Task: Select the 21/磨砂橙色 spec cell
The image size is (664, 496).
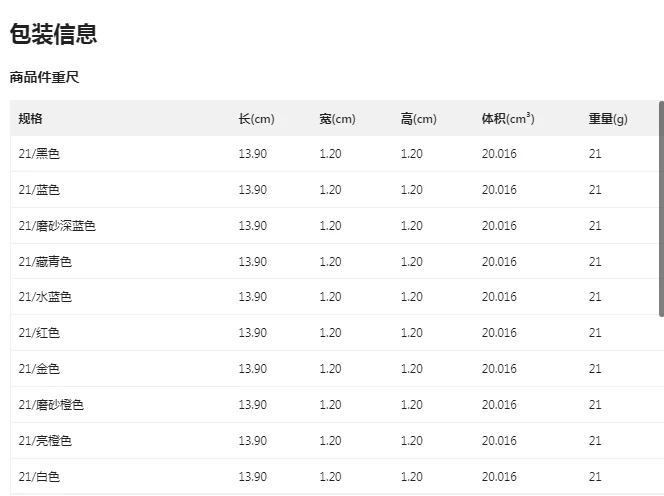Action: (51, 405)
